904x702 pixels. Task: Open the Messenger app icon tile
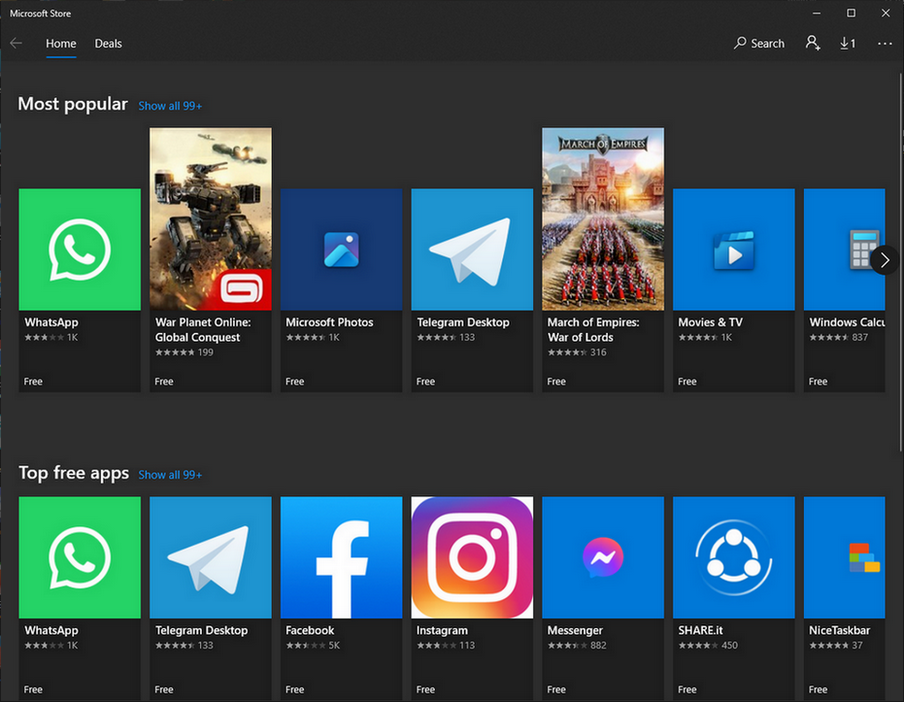click(603, 557)
